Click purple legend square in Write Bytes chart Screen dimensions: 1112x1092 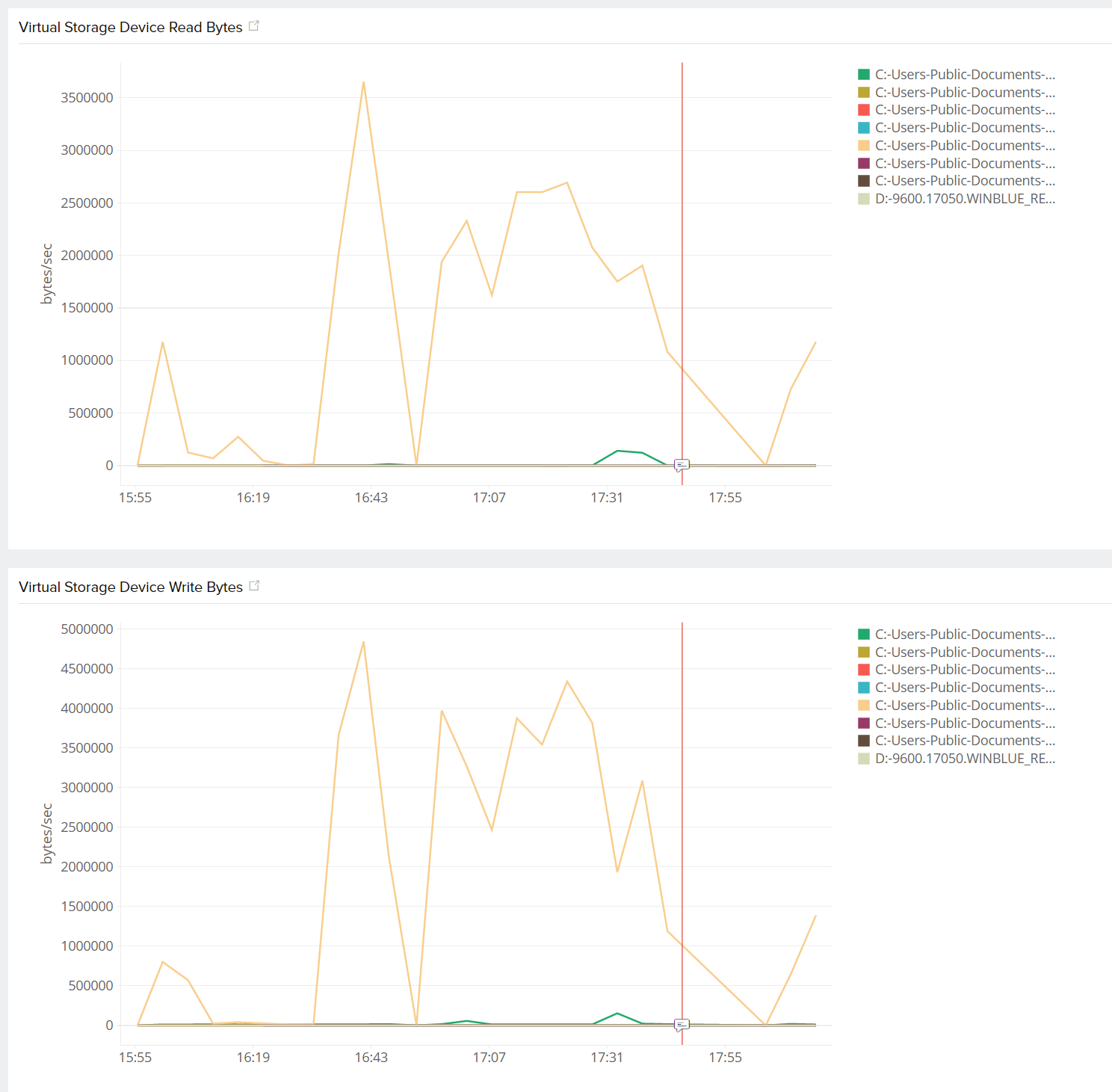pyautogui.click(x=864, y=723)
